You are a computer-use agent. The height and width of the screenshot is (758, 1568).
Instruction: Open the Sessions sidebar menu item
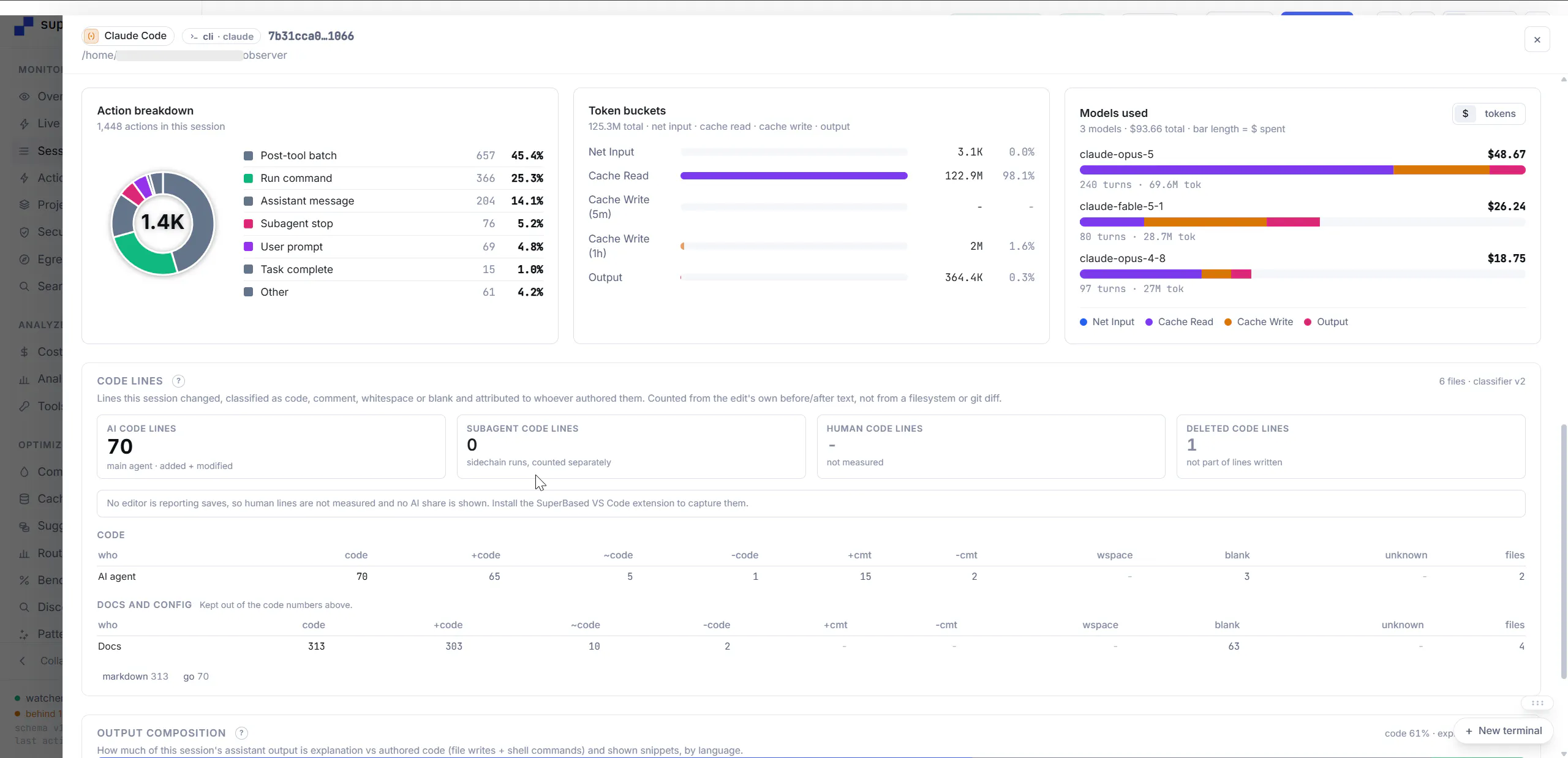(40, 151)
